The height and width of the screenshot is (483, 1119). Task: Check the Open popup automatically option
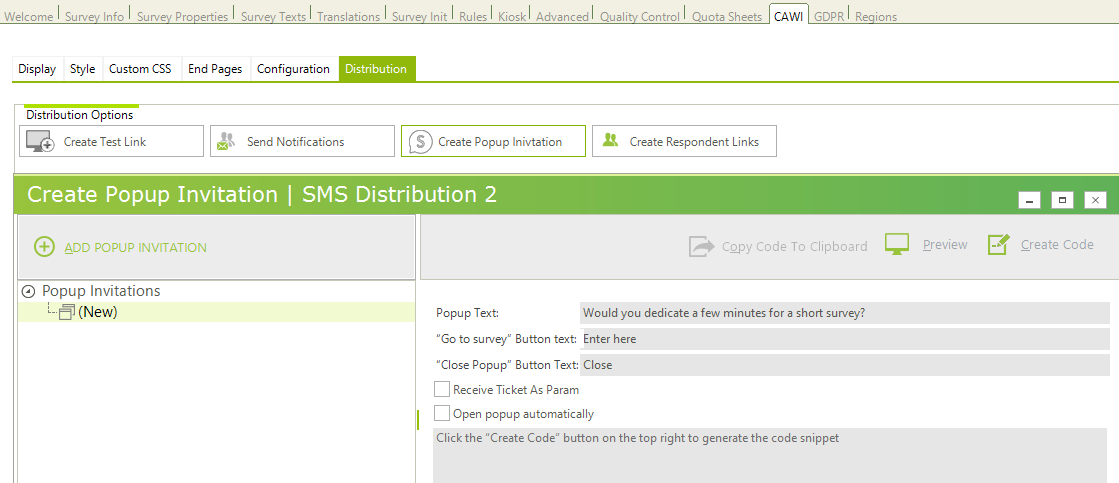click(442, 413)
